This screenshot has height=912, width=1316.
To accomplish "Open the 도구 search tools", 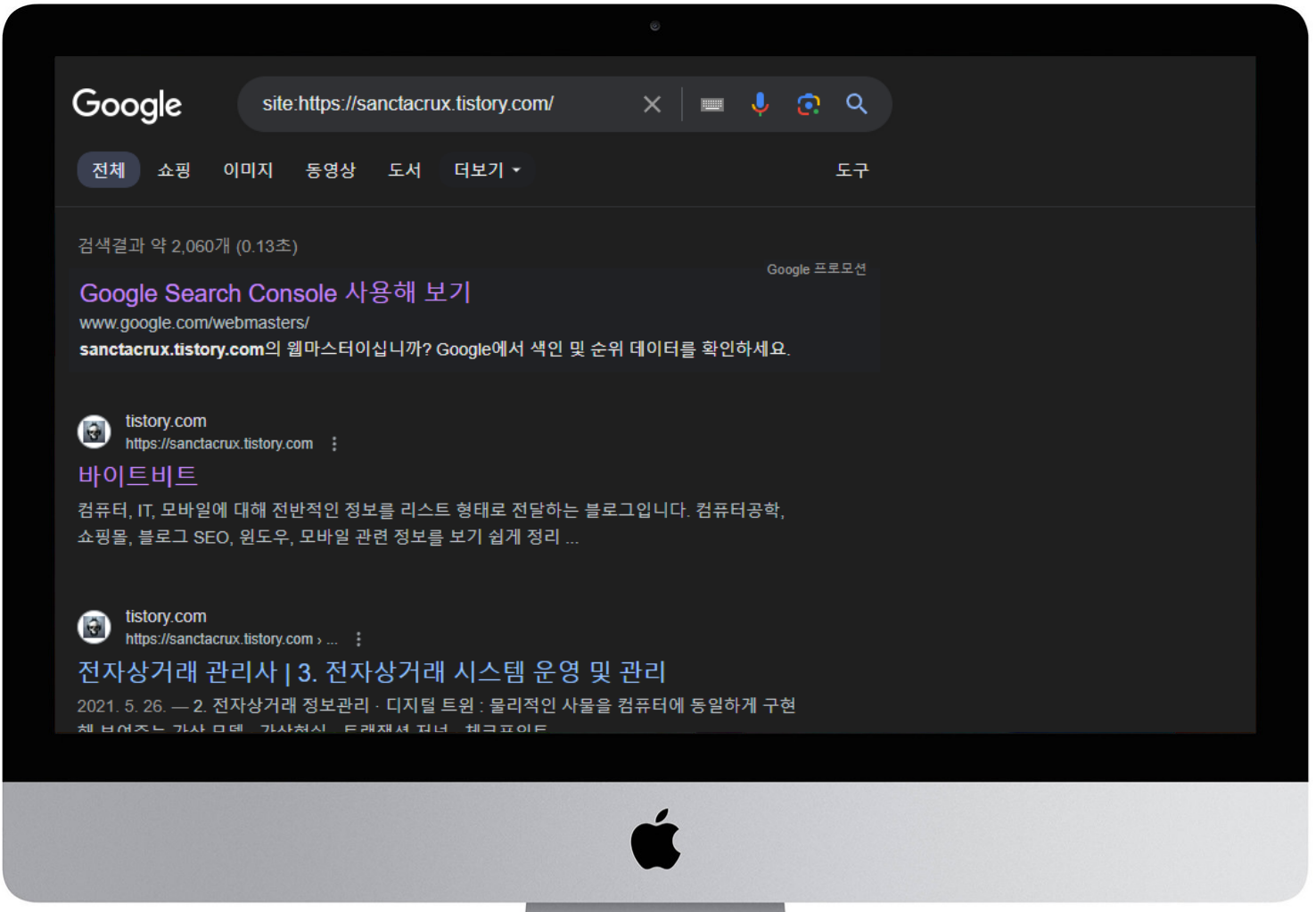I will (x=852, y=170).
